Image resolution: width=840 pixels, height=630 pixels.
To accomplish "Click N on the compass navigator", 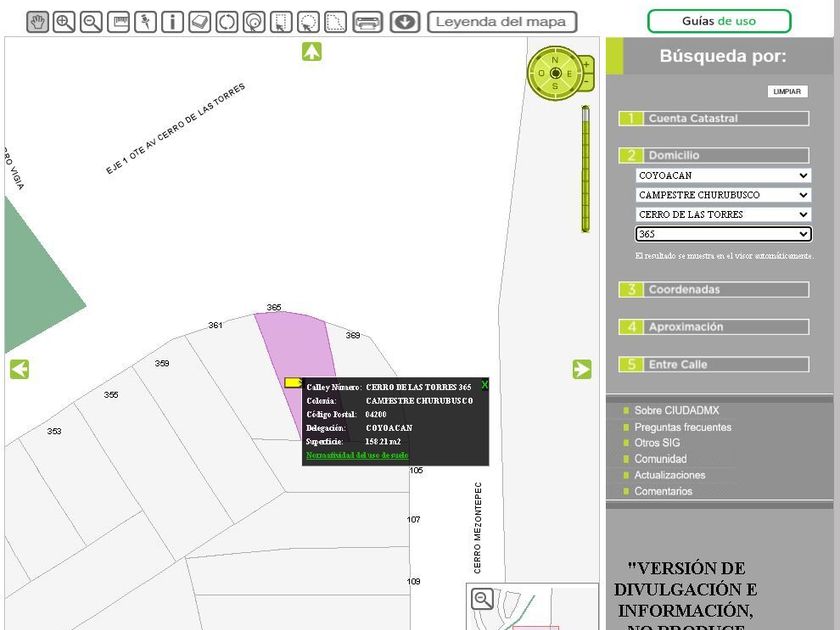I will (555, 59).
